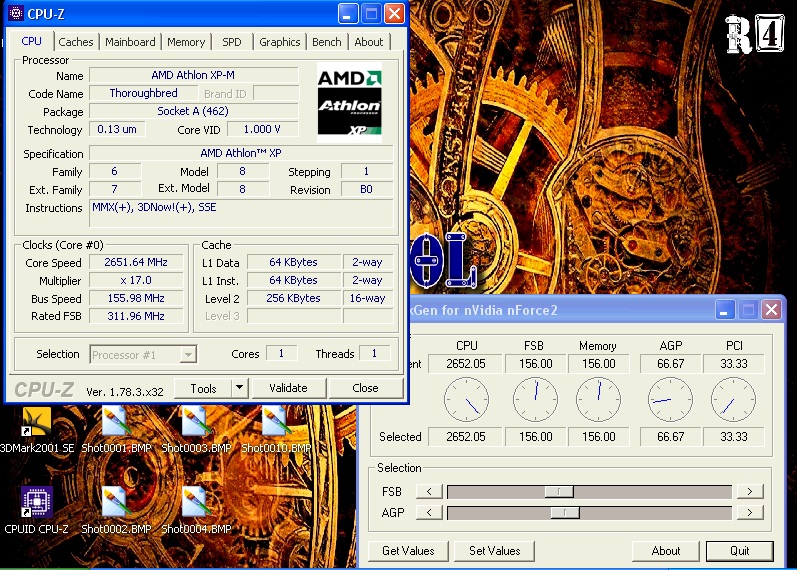
Task: Click the 0.13 um technology field
Action: (117, 129)
